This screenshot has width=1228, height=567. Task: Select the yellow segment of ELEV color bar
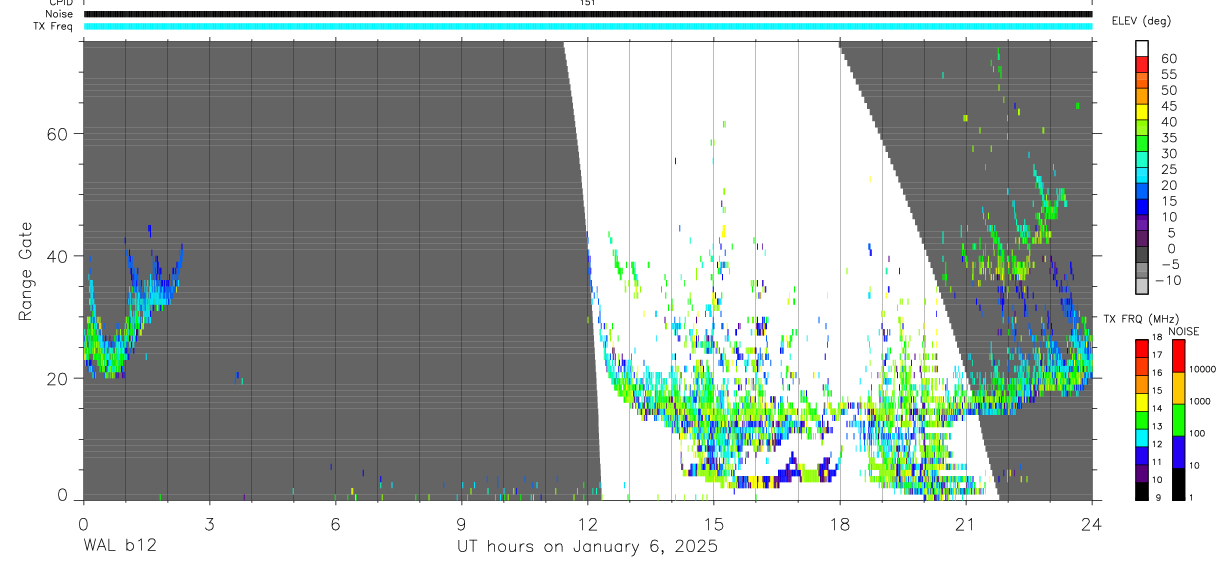pos(1142,112)
